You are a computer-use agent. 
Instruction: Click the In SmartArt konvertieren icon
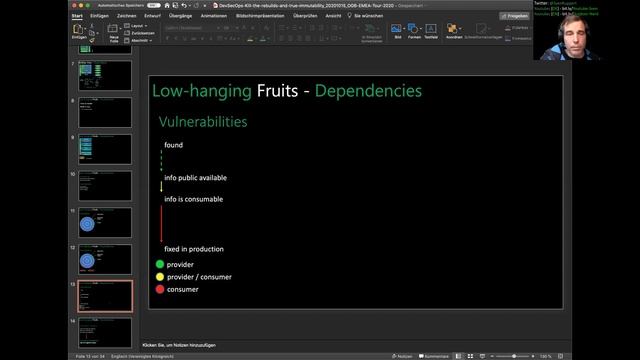(370, 28)
